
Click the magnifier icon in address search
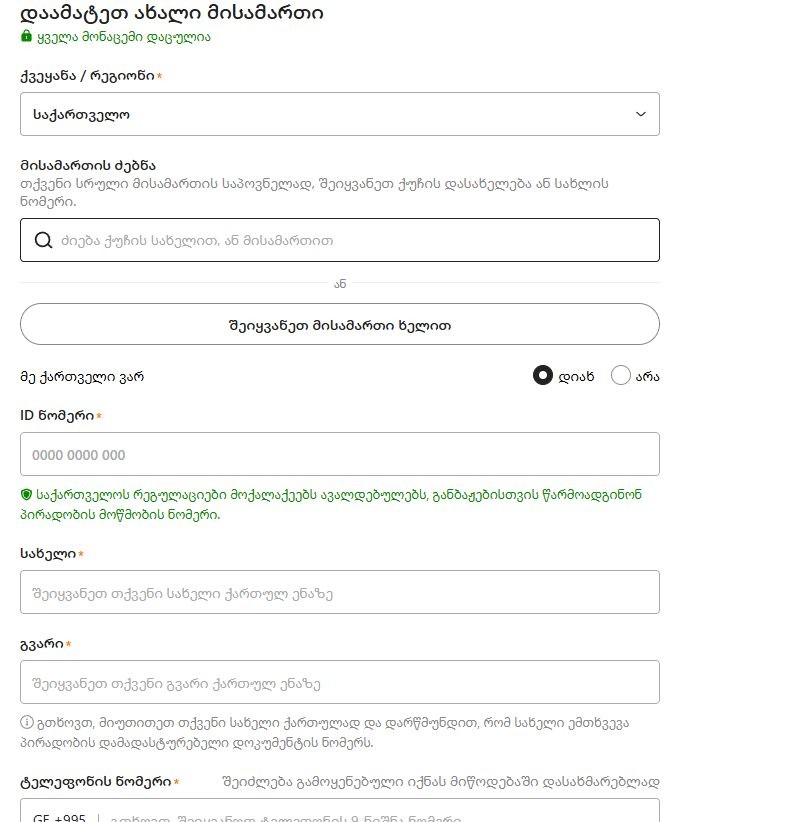pyautogui.click(x=43, y=241)
